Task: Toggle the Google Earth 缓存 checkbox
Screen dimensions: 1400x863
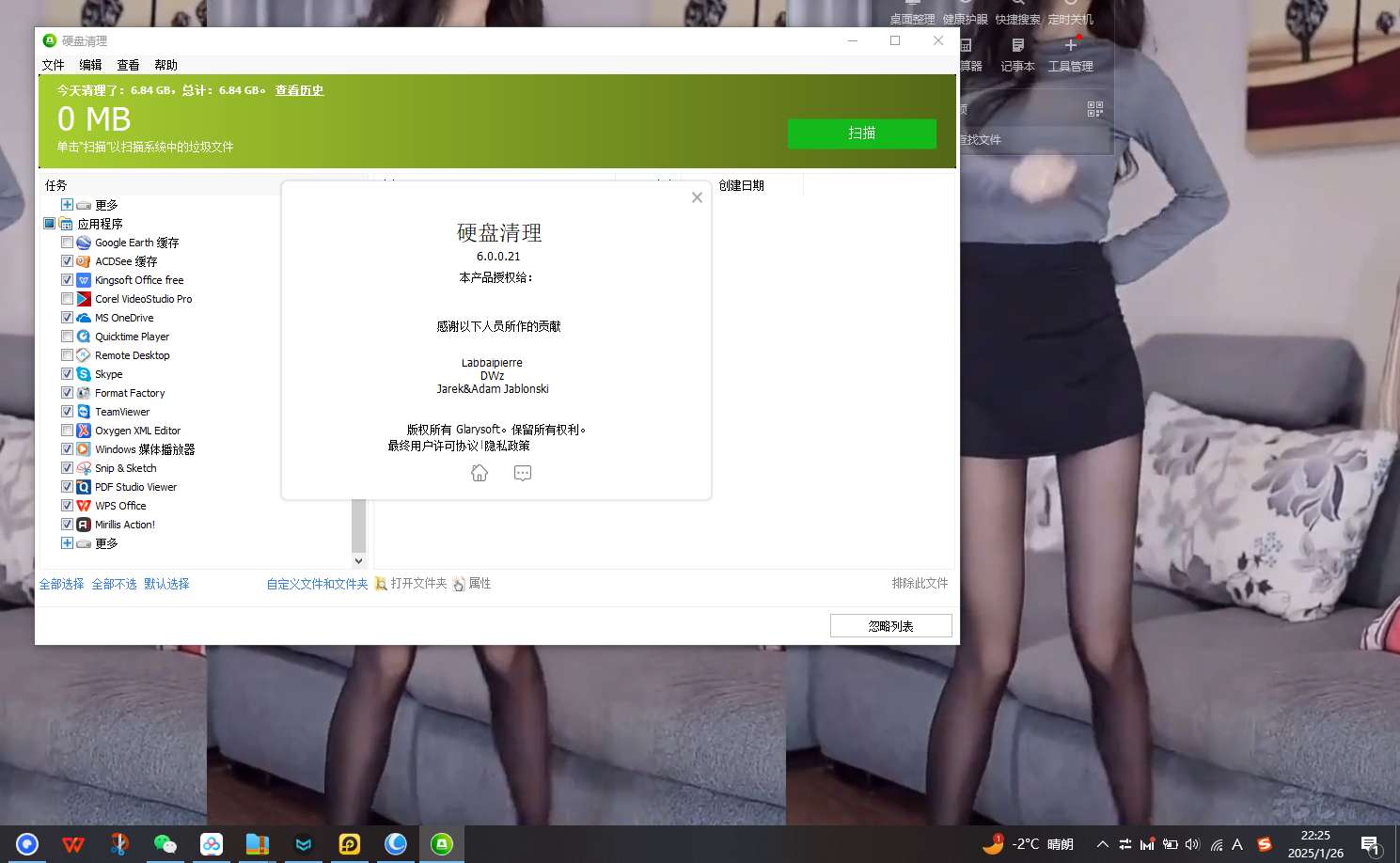Action: pos(67,243)
